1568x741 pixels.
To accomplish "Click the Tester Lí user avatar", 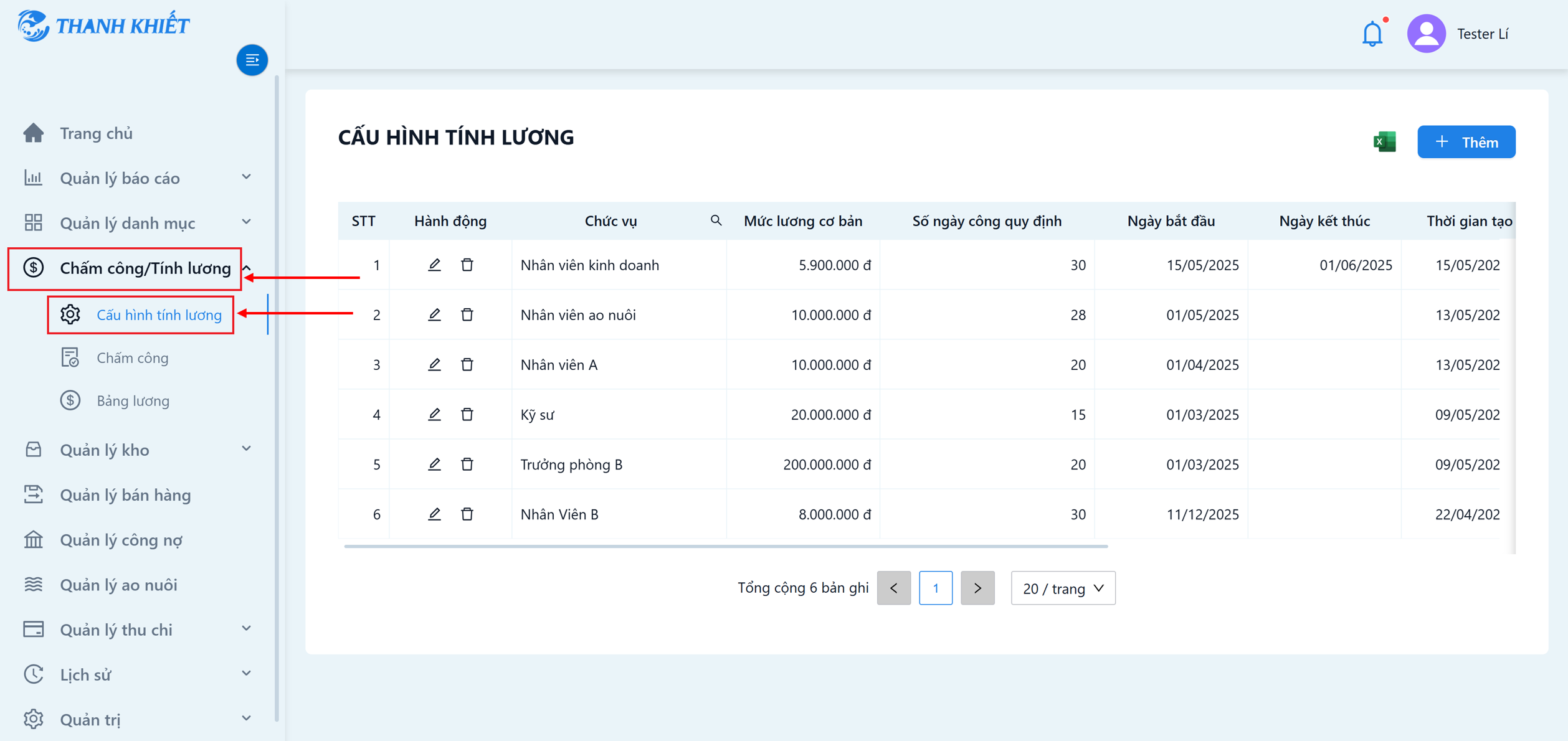I will coord(1426,34).
